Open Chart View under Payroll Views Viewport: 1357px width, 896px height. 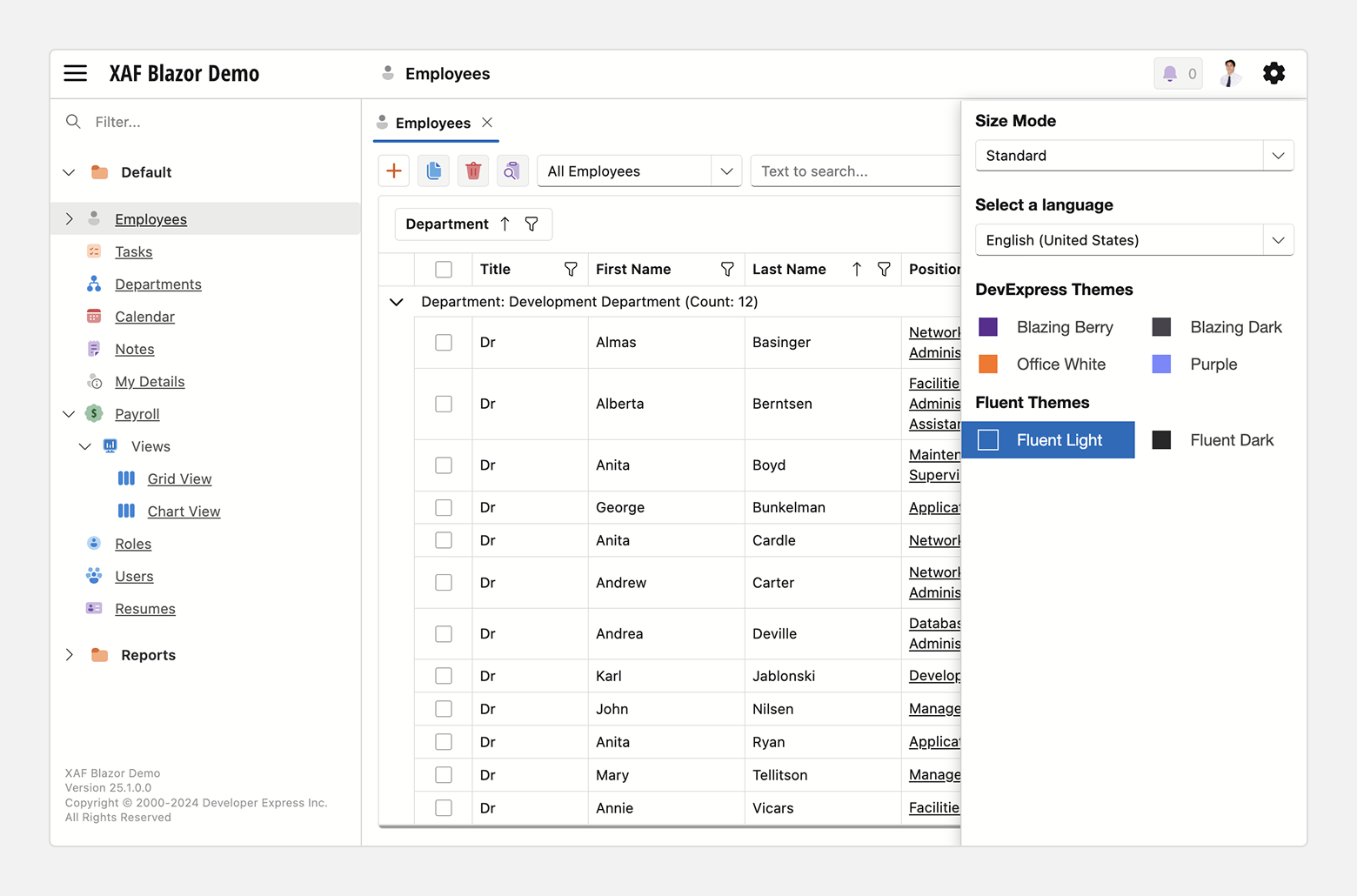(x=183, y=511)
